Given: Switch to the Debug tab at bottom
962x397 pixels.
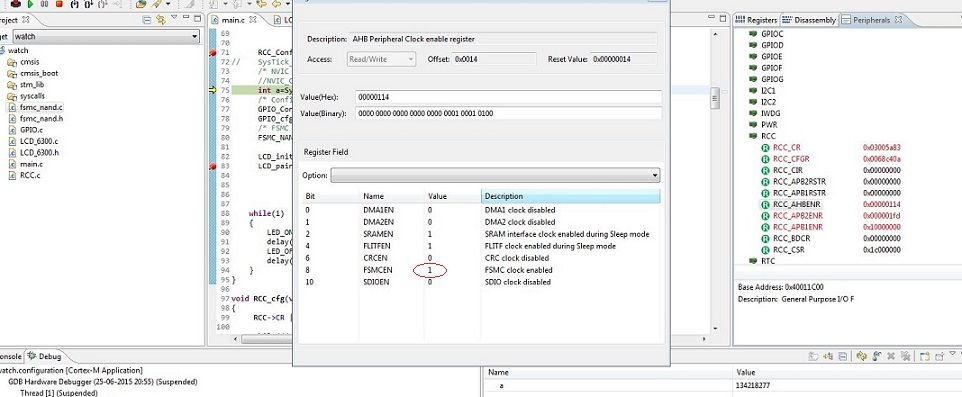Looking at the screenshot, I should [44, 356].
